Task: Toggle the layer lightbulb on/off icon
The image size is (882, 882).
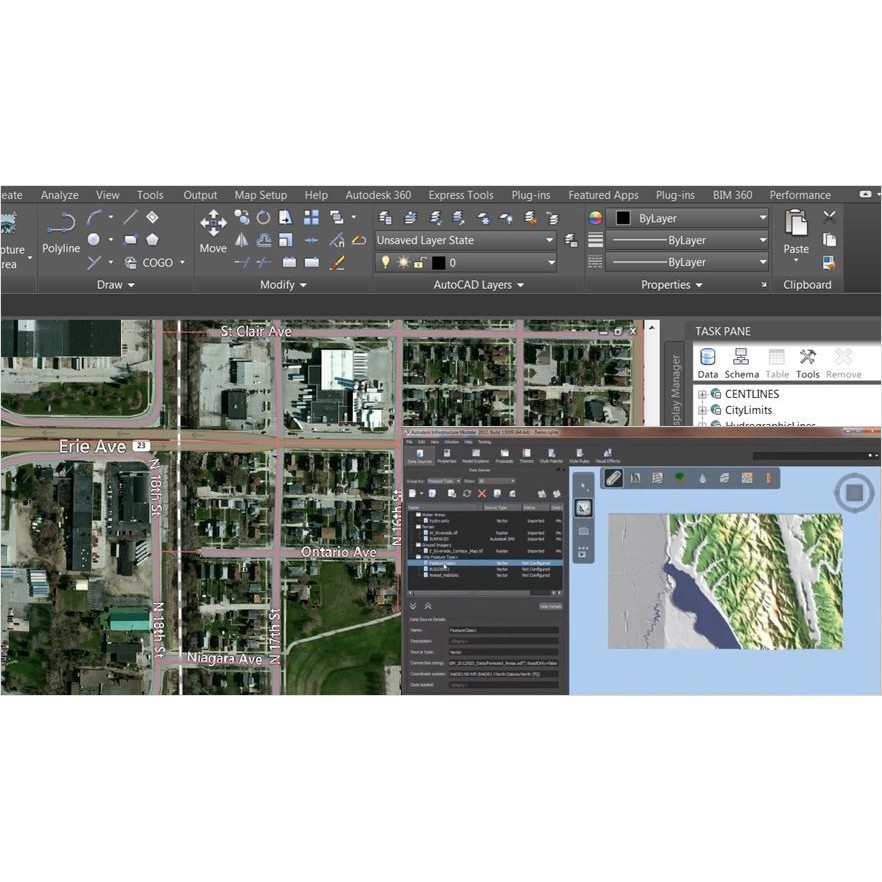Action: click(x=385, y=263)
